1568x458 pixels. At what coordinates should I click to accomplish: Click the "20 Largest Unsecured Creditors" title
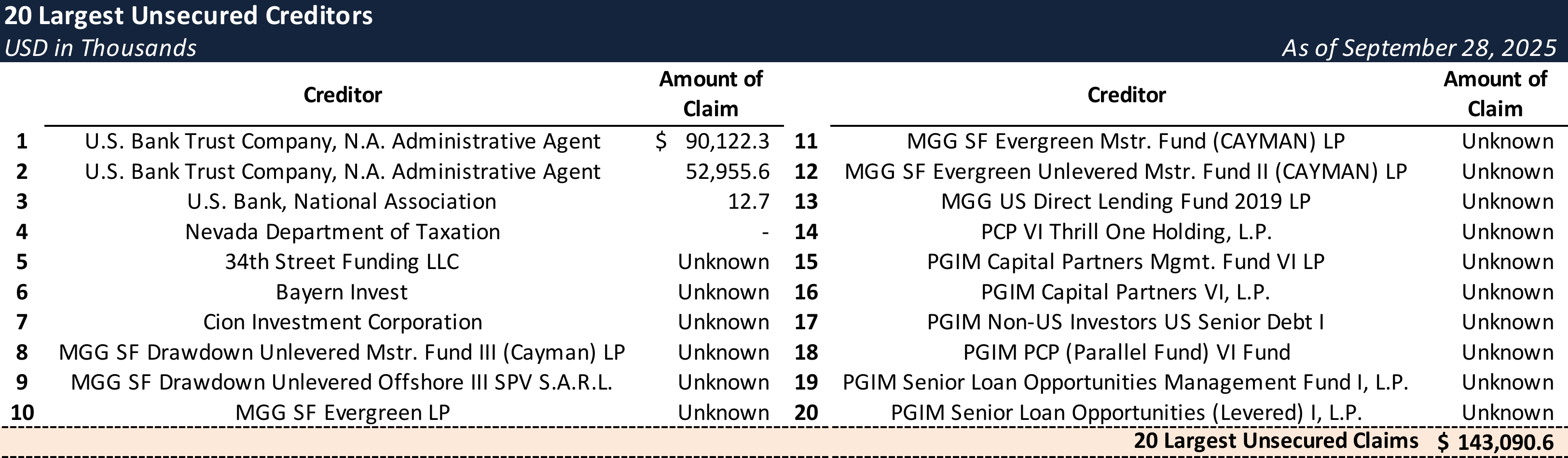coord(188,16)
